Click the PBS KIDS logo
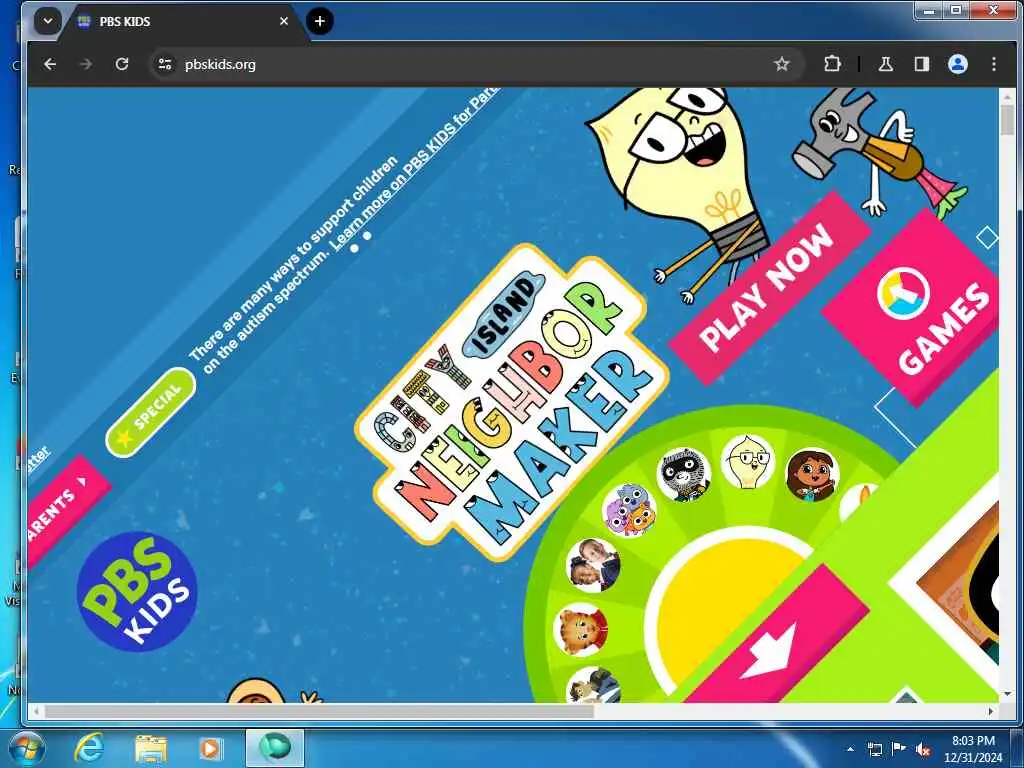Viewport: 1024px width, 768px height. pyautogui.click(x=137, y=592)
